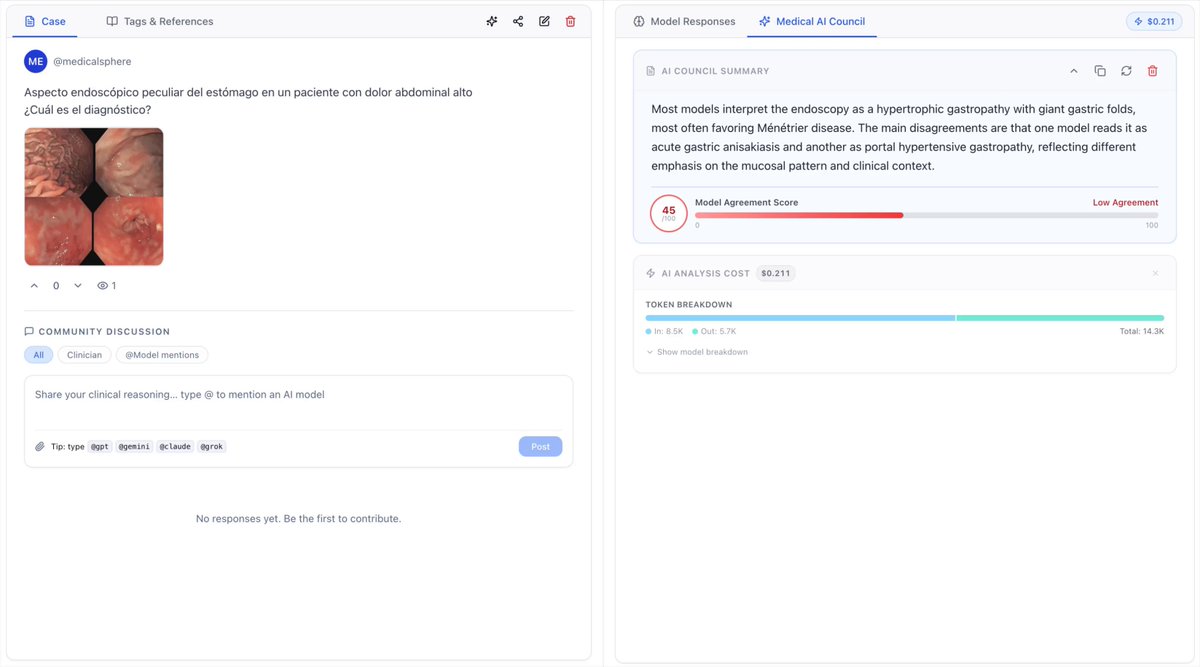The height and width of the screenshot is (667, 1200).
Task: Share the case using the share icon
Action: (518, 21)
